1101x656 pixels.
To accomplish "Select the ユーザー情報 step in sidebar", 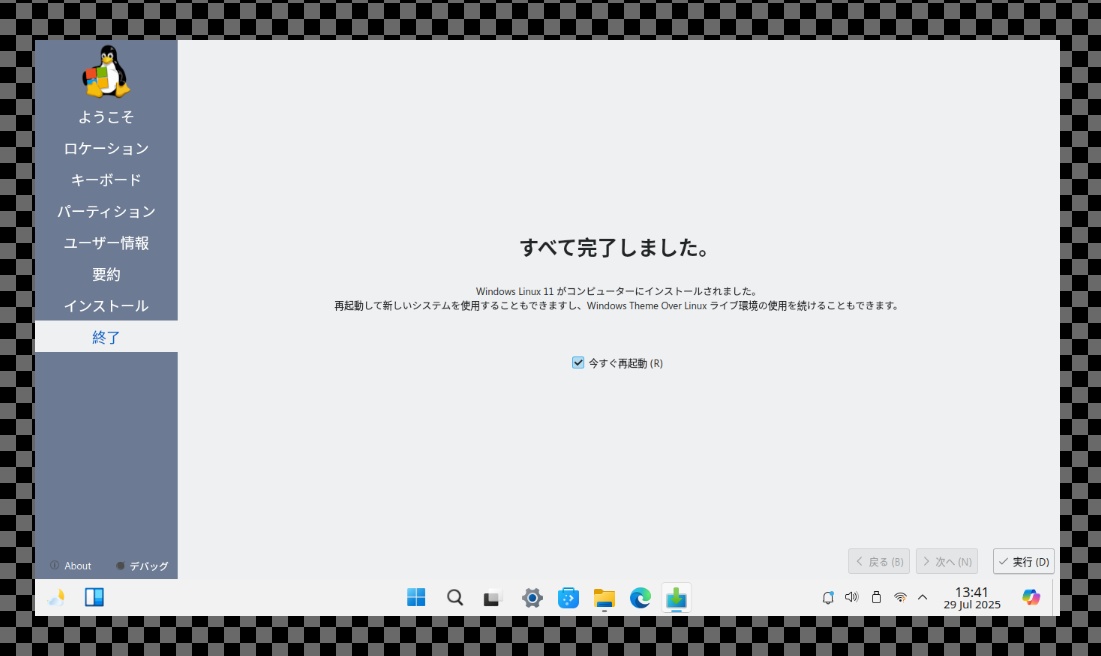I will coord(106,244).
